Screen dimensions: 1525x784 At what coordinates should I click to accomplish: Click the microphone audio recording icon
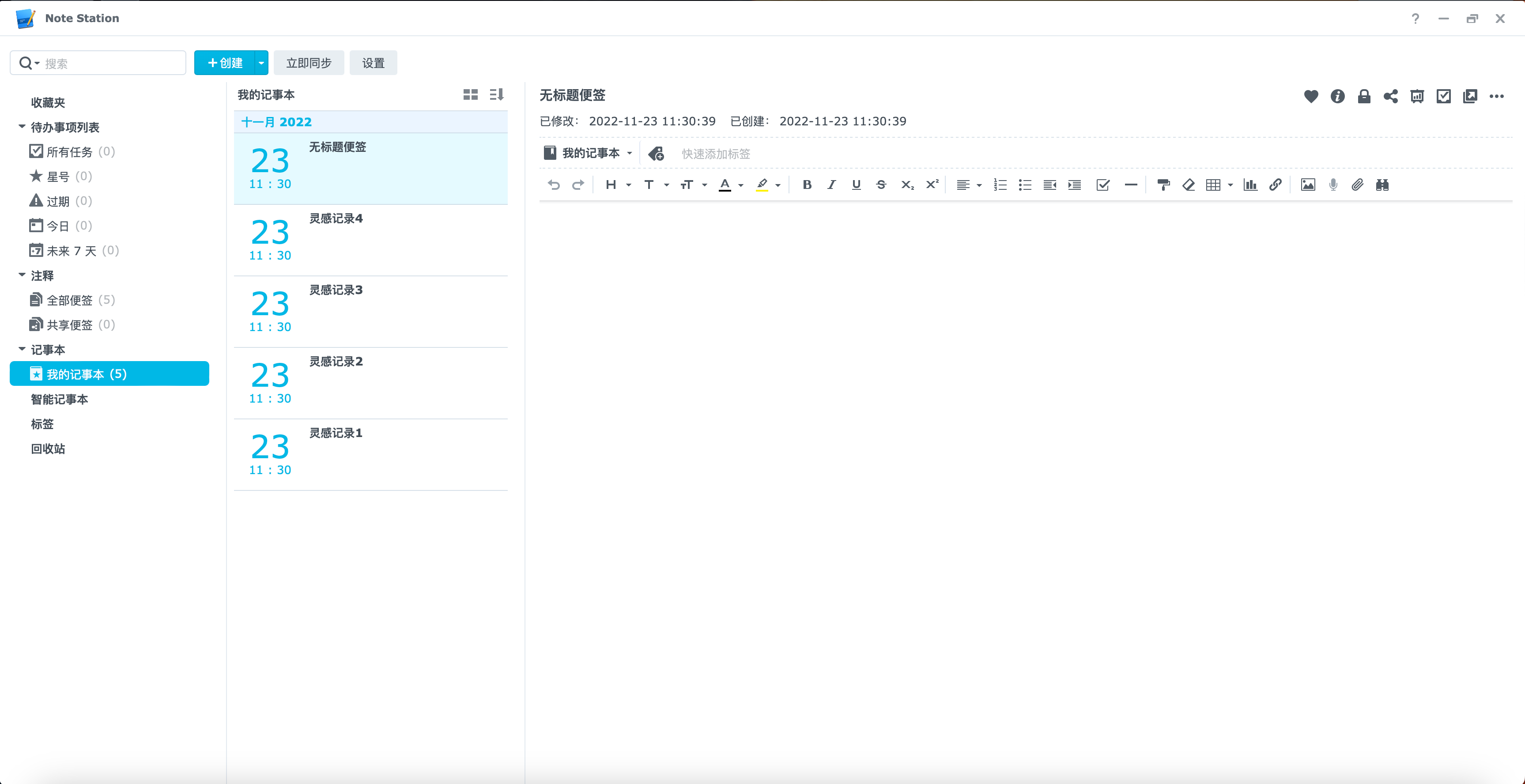coord(1332,185)
